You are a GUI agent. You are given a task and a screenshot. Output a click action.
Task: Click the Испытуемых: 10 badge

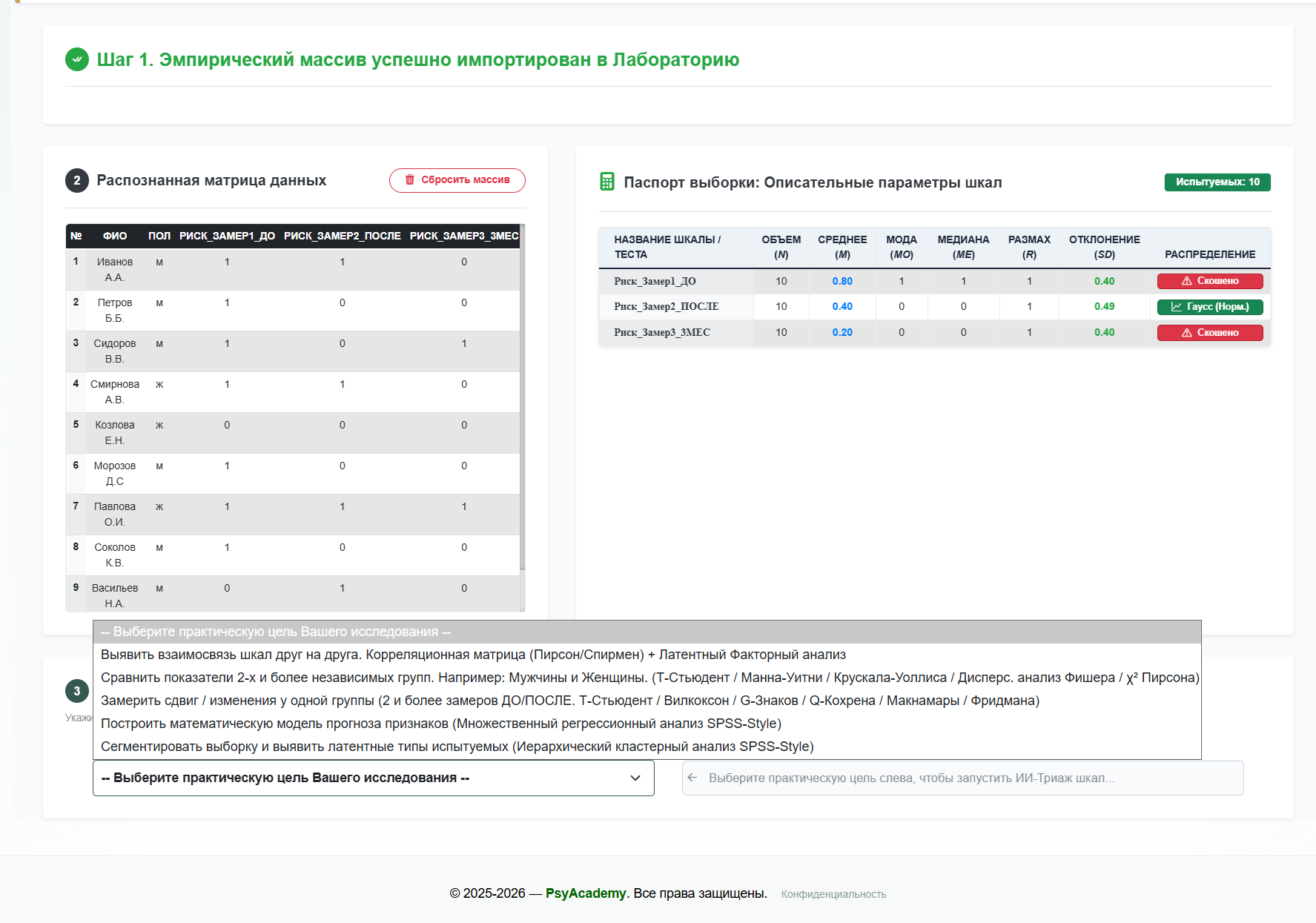pyautogui.click(x=1217, y=182)
